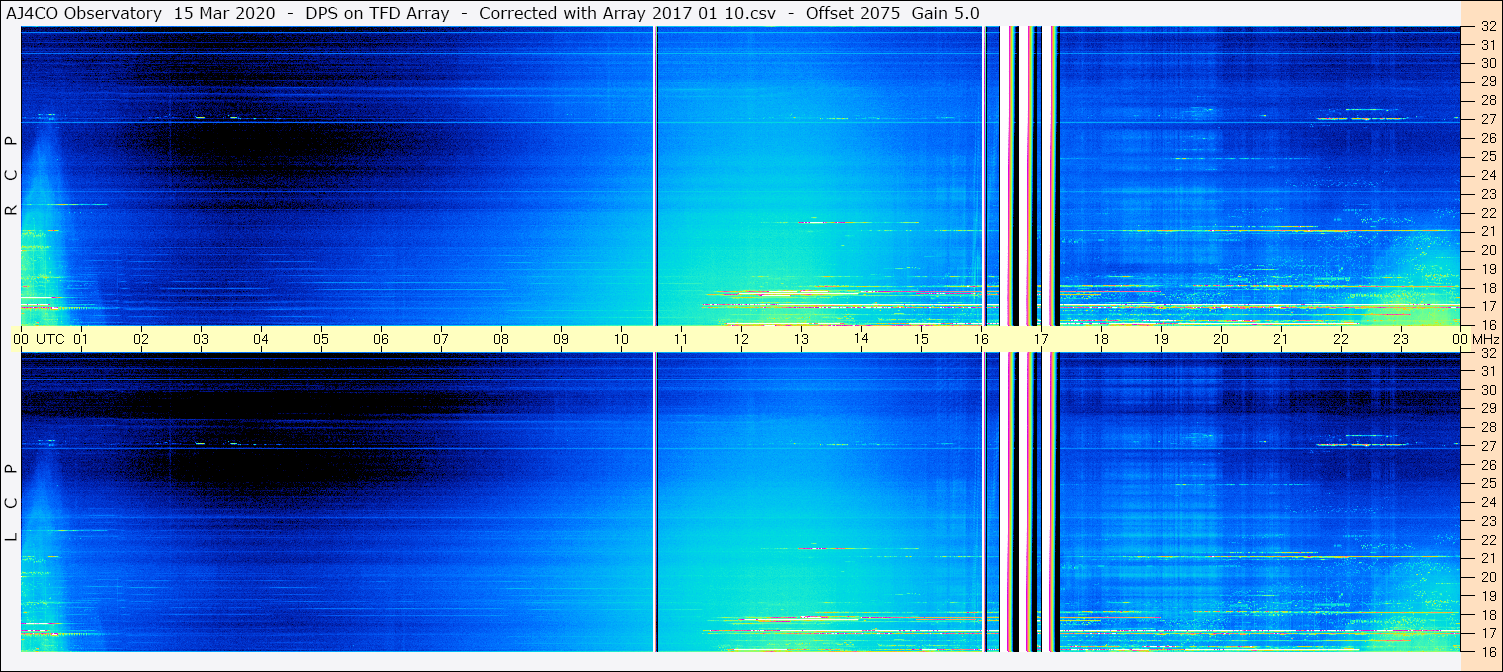Select hour 10 on the UTC time axis
The height and width of the screenshot is (672, 1503).
(621, 339)
